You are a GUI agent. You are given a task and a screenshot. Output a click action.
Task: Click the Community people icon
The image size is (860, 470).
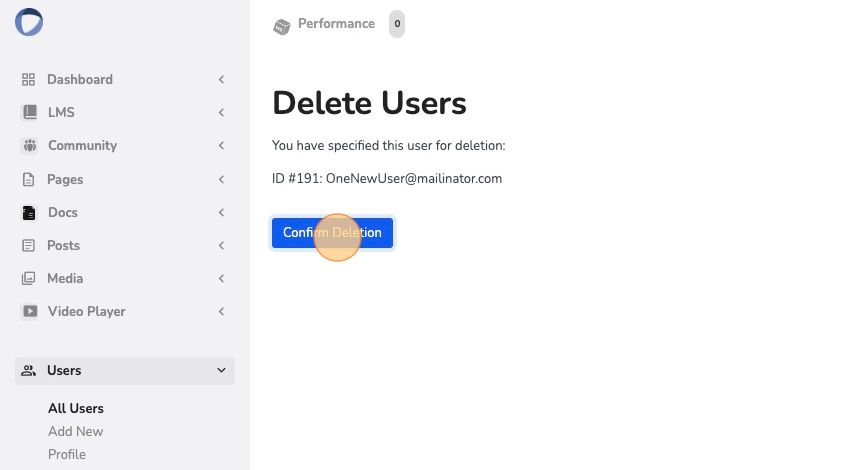pos(30,145)
